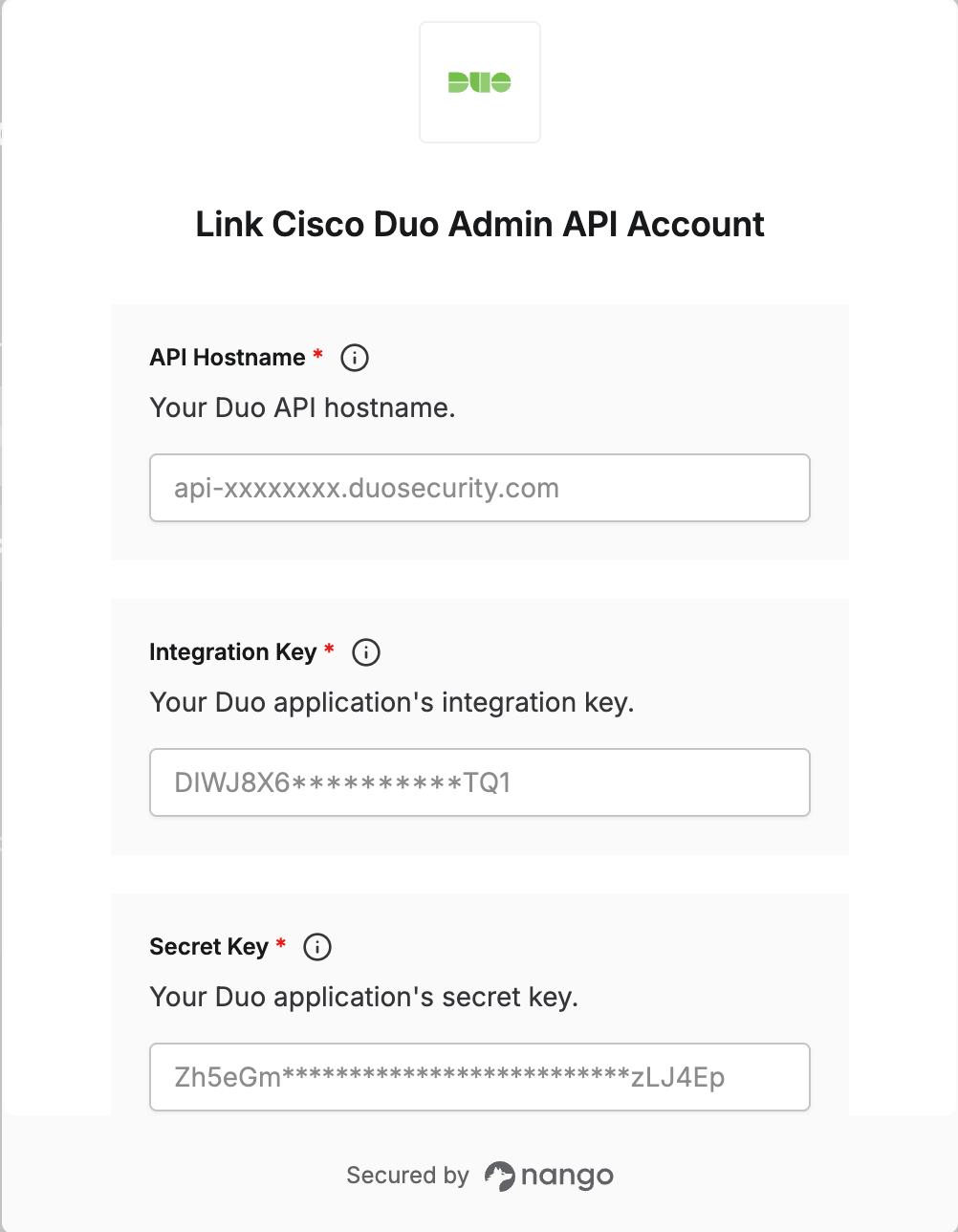This screenshot has width=958, height=1232.
Task: Click "Your Duo application's secret key." text
Action: (364, 997)
